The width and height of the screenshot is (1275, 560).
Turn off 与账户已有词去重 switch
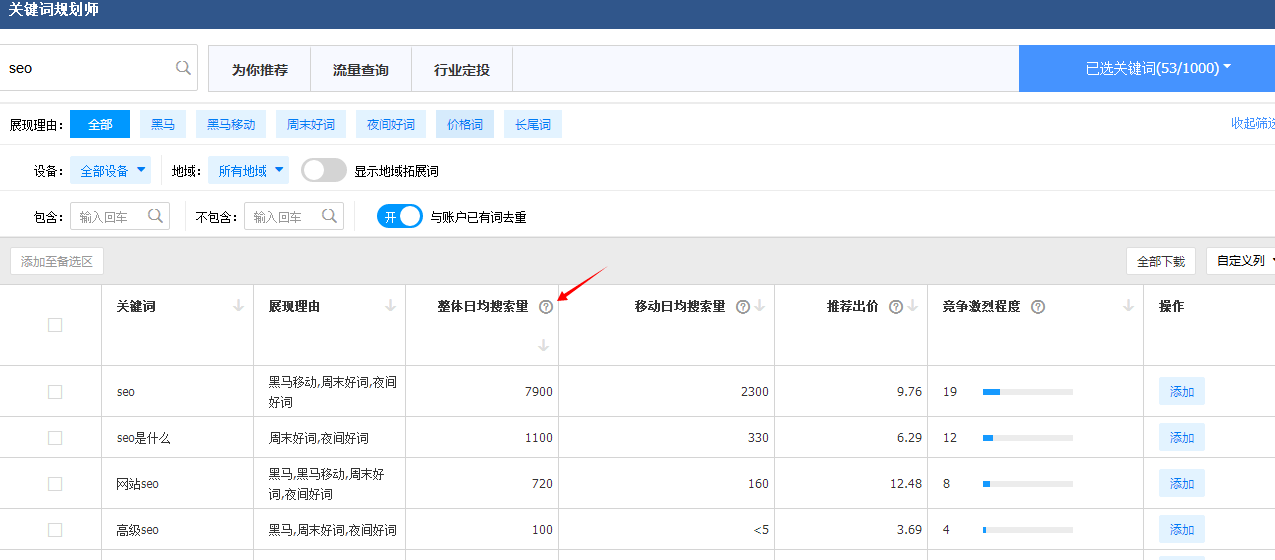point(400,216)
